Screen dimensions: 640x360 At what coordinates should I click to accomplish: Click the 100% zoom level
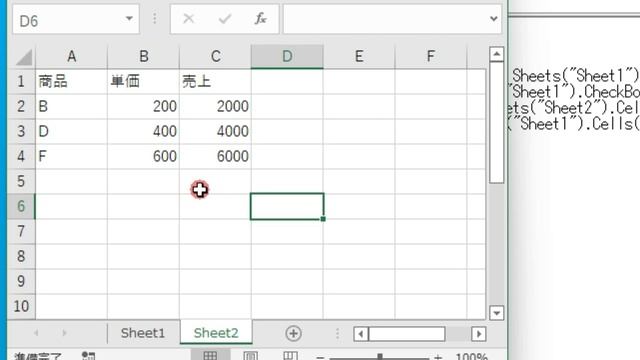pyautogui.click(x=471, y=357)
